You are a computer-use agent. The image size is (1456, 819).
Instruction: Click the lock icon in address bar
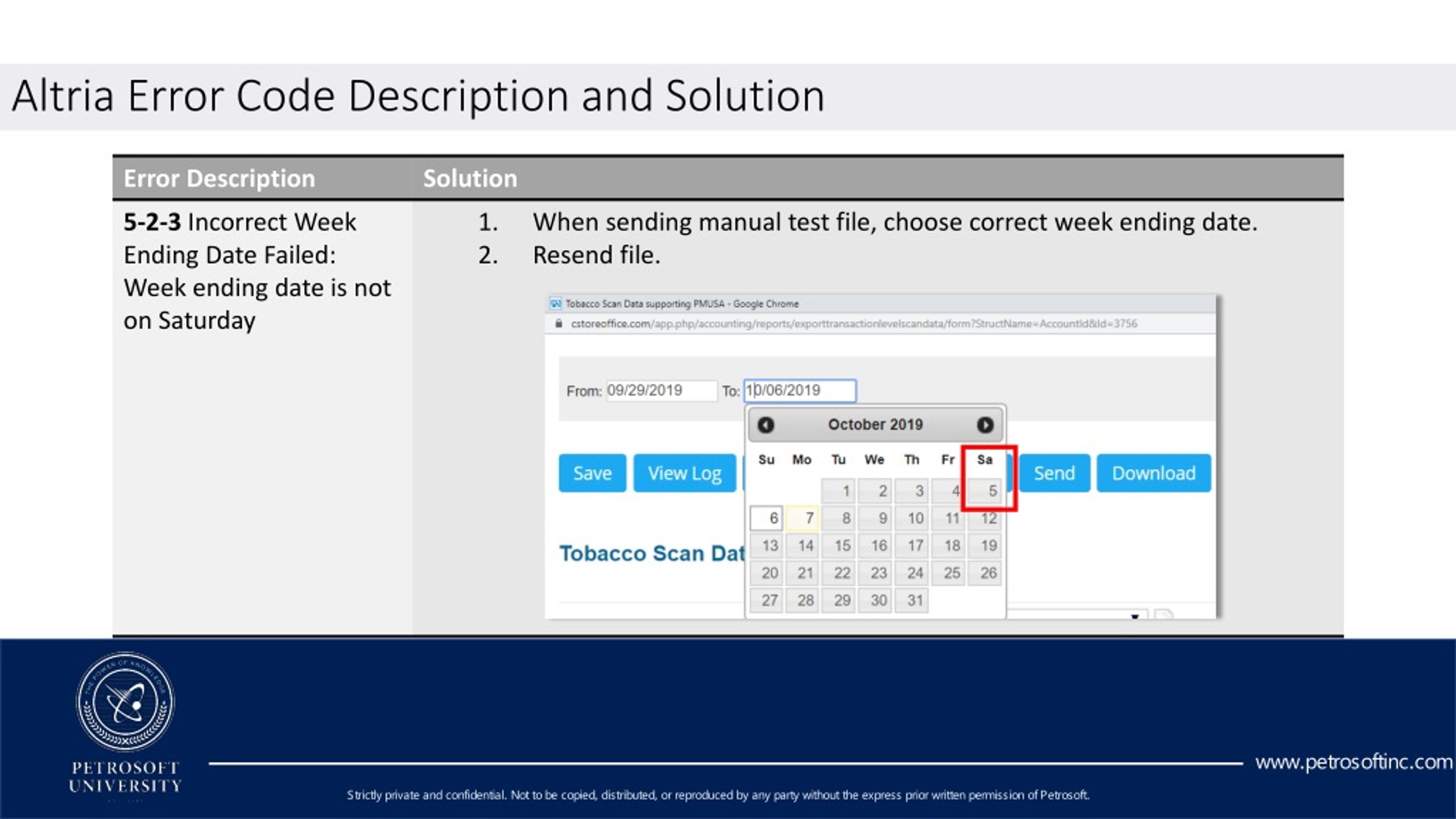click(x=559, y=324)
